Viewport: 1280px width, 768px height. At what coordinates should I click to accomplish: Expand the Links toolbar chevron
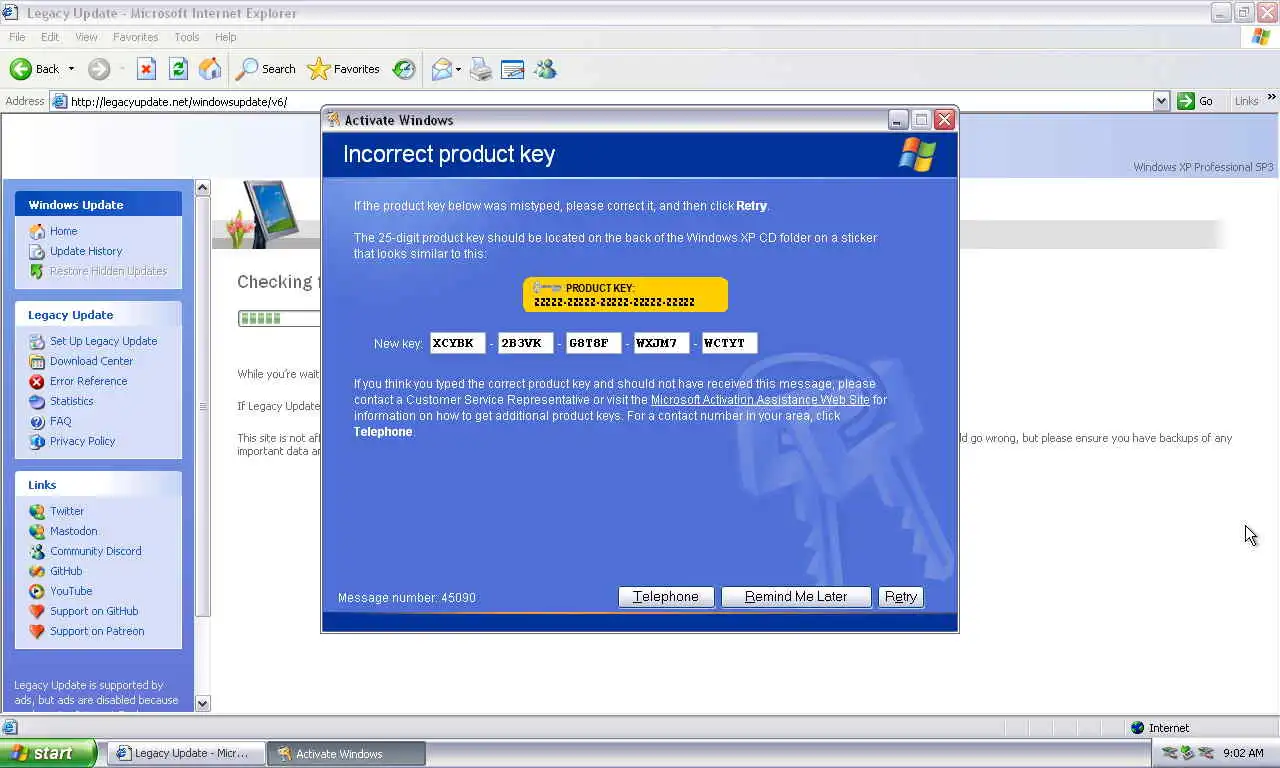click(x=1271, y=97)
